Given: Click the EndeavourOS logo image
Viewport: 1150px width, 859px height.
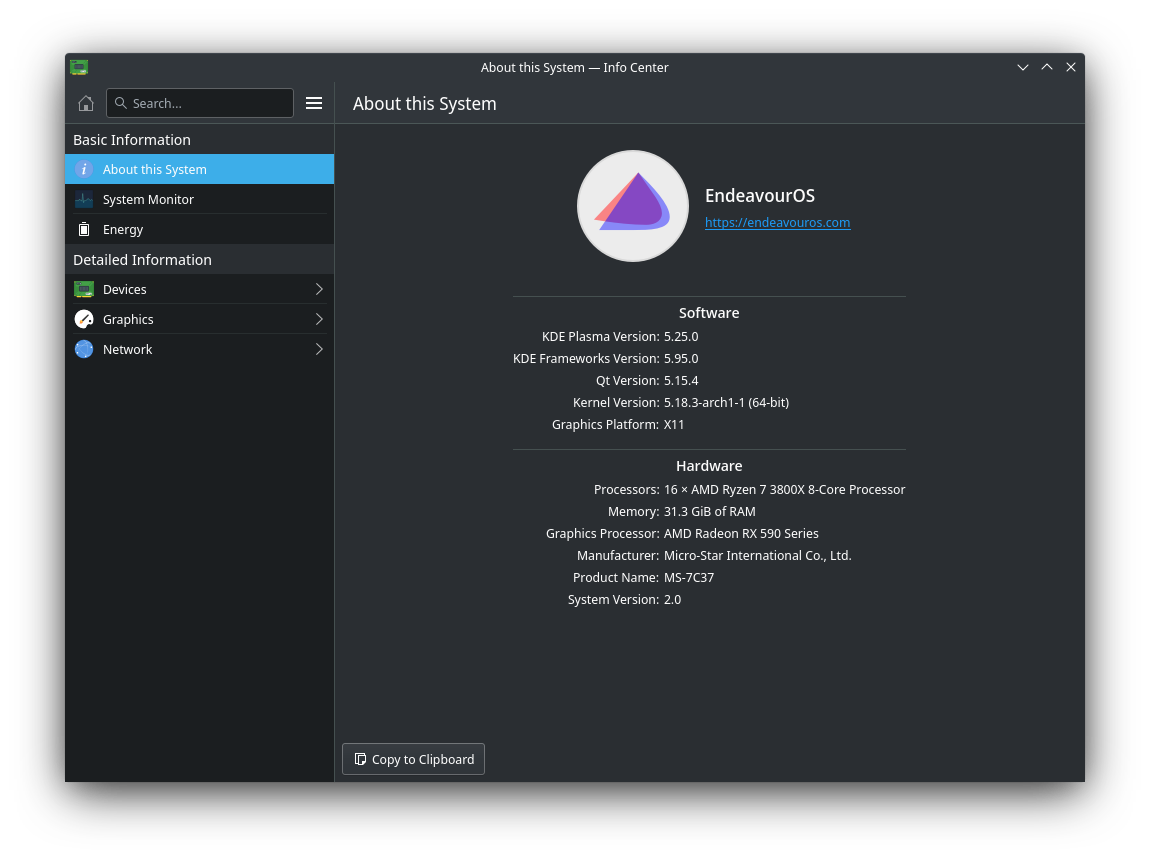Looking at the screenshot, I should [x=633, y=206].
